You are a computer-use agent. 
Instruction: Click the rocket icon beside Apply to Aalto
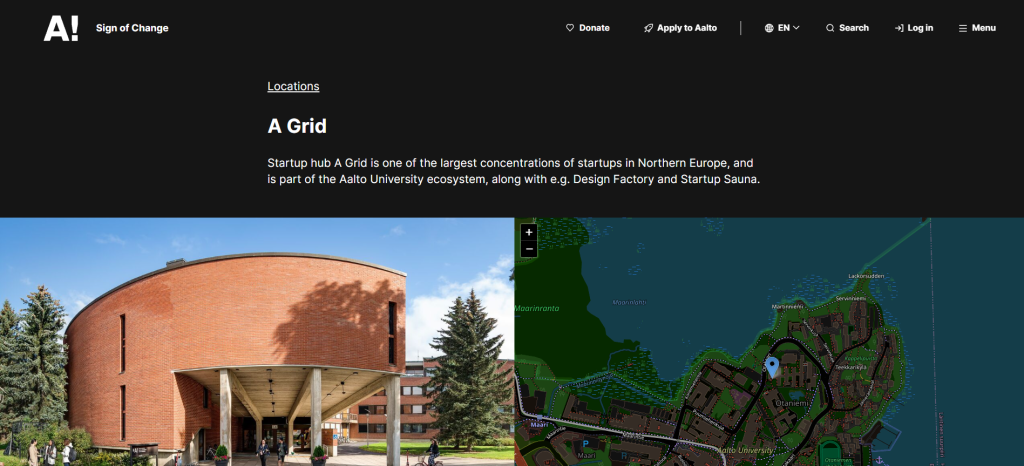(x=648, y=28)
